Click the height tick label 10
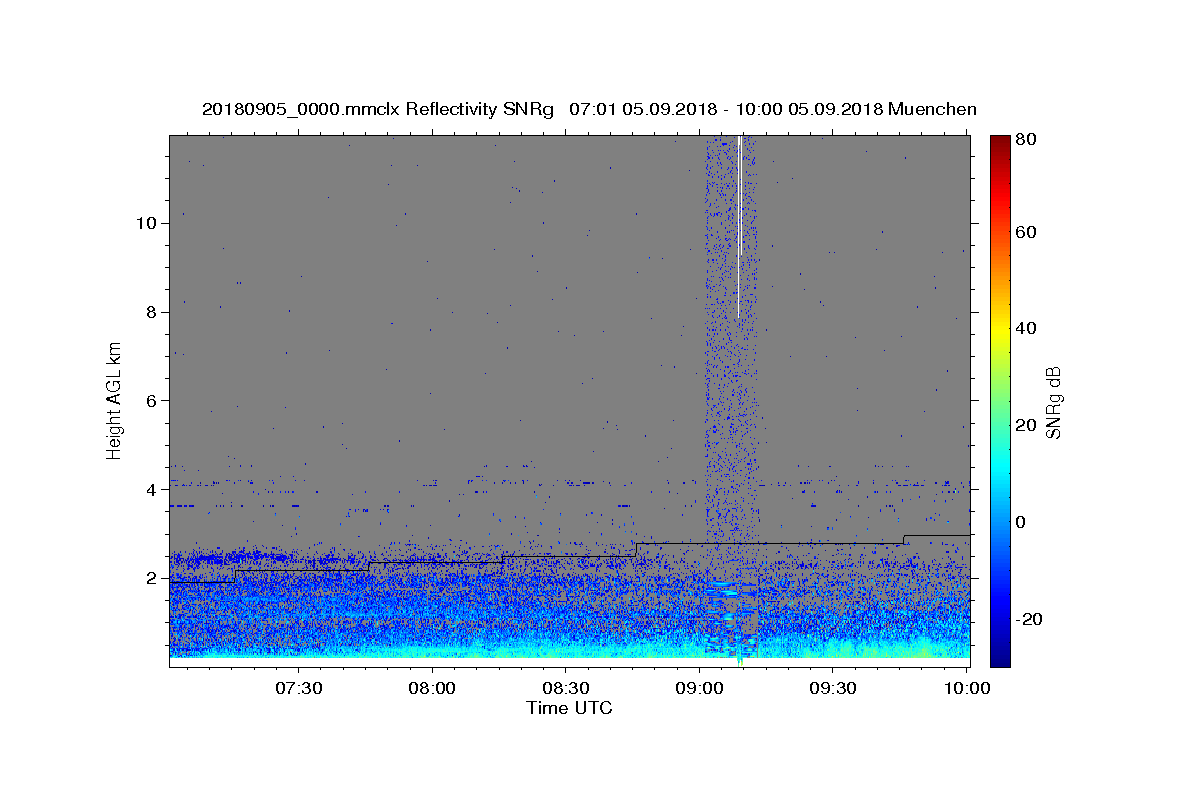The image size is (1200, 800). pyautogui.click(x=145, y=222)
